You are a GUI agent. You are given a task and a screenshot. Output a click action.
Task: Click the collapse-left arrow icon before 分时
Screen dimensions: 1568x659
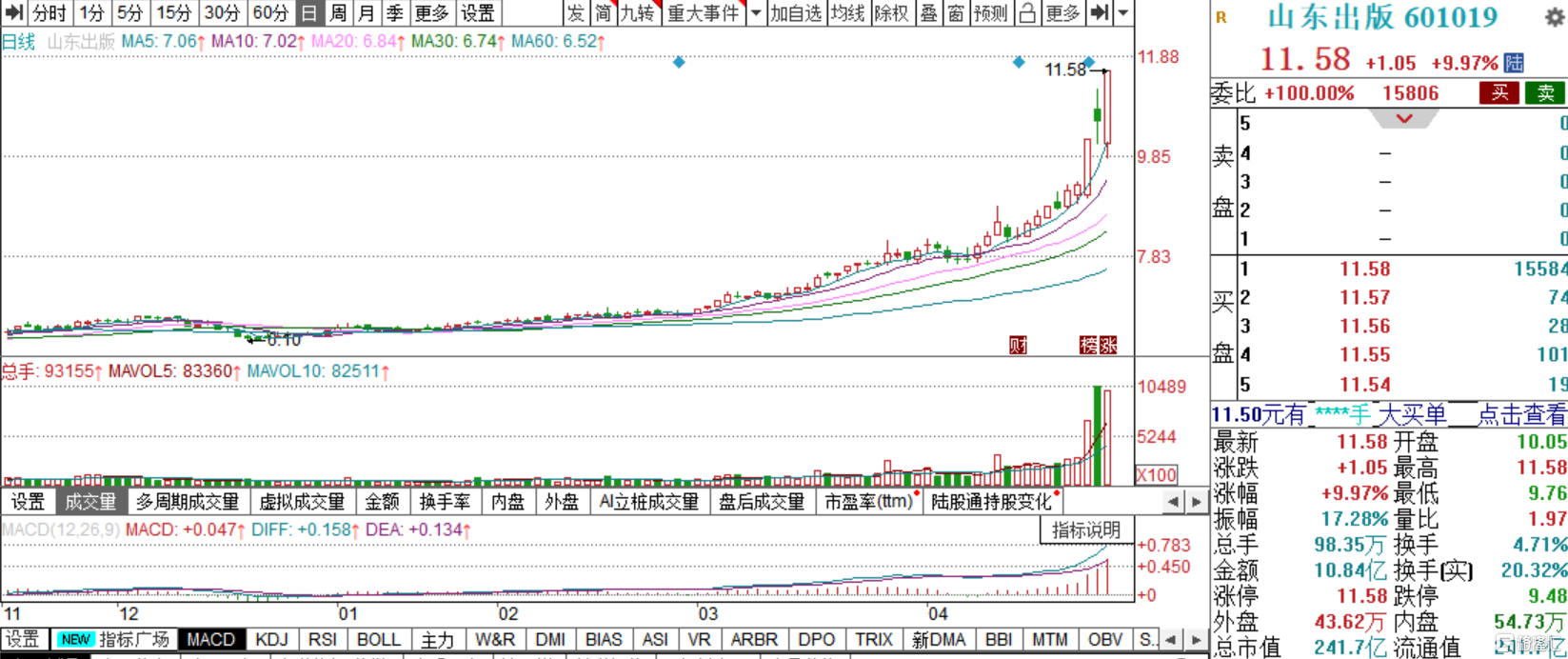pos(13,13)
